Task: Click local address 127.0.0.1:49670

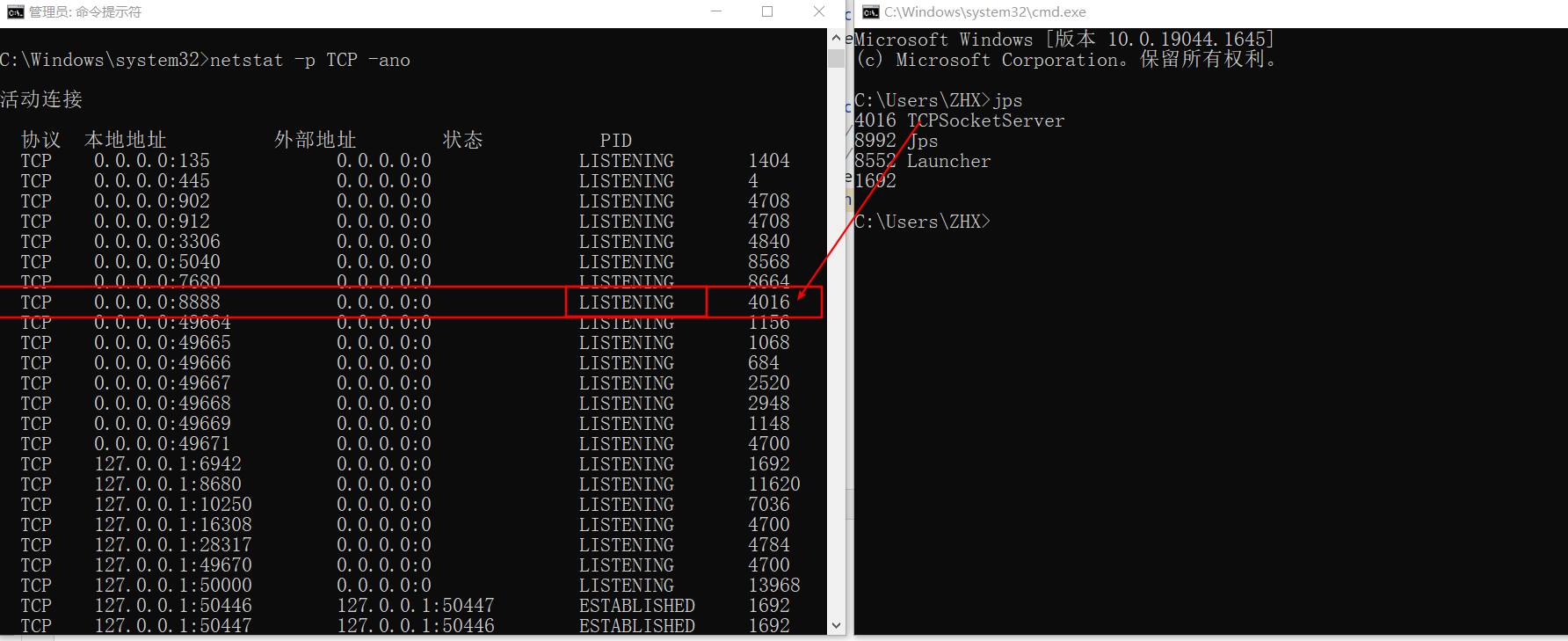Action: pyautogui.click(x=173, y=565)
